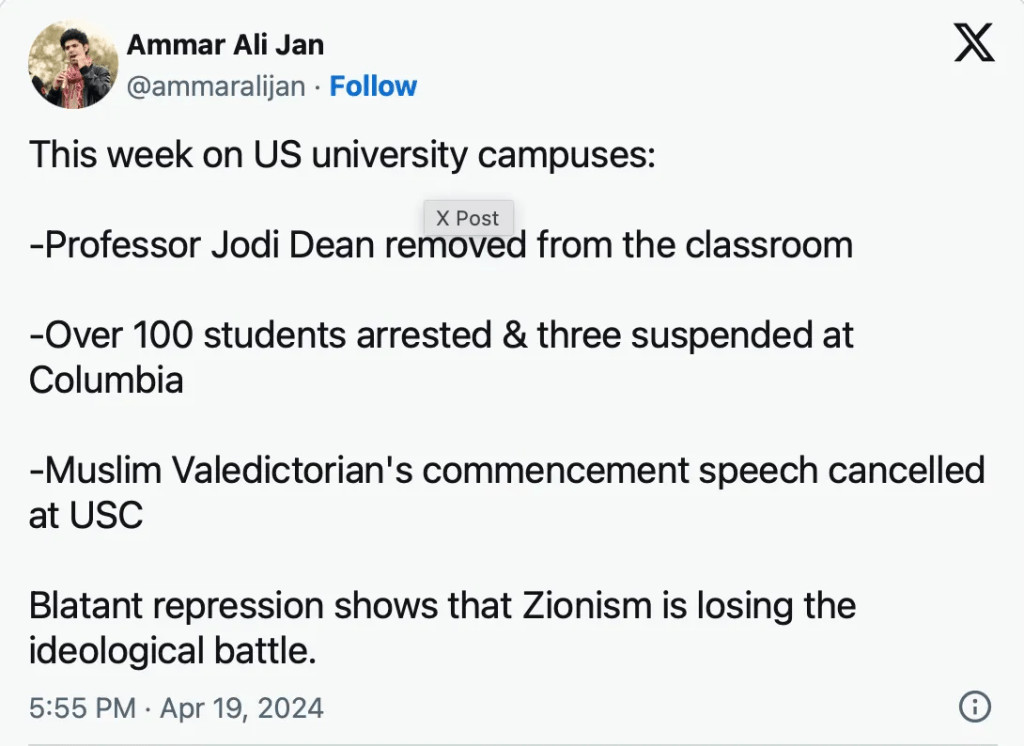Open the @ammaralijan handle link

[x=215, y=87]
